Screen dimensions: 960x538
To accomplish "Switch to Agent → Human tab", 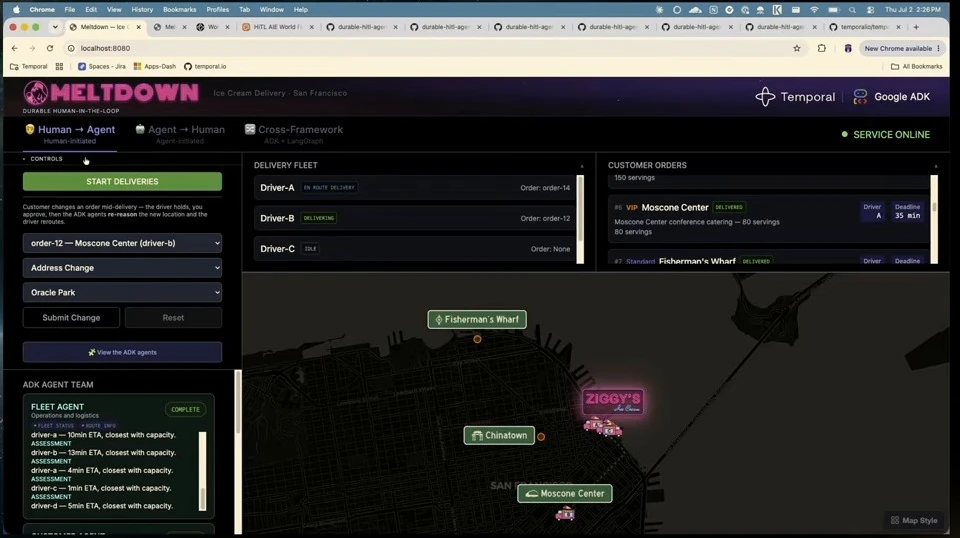I will click(179, 134).
